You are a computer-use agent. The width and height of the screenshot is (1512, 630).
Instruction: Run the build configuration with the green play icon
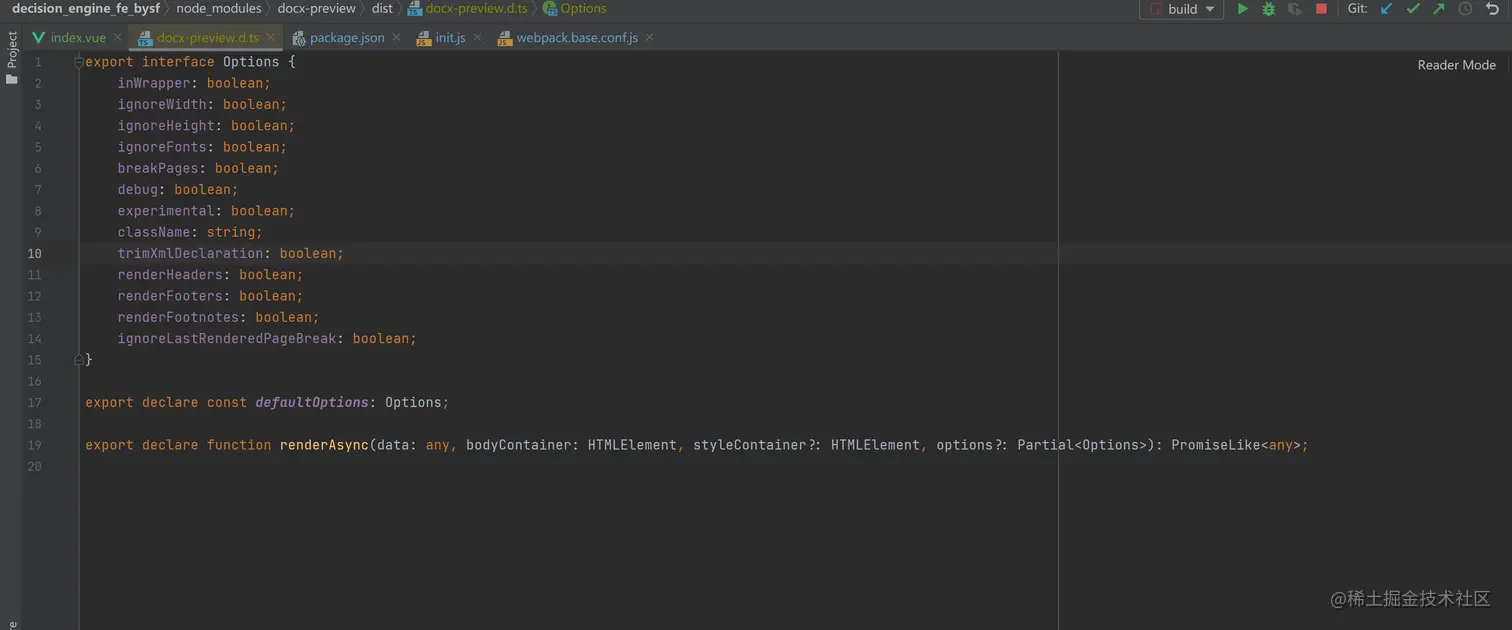[x=1243, y=9]
